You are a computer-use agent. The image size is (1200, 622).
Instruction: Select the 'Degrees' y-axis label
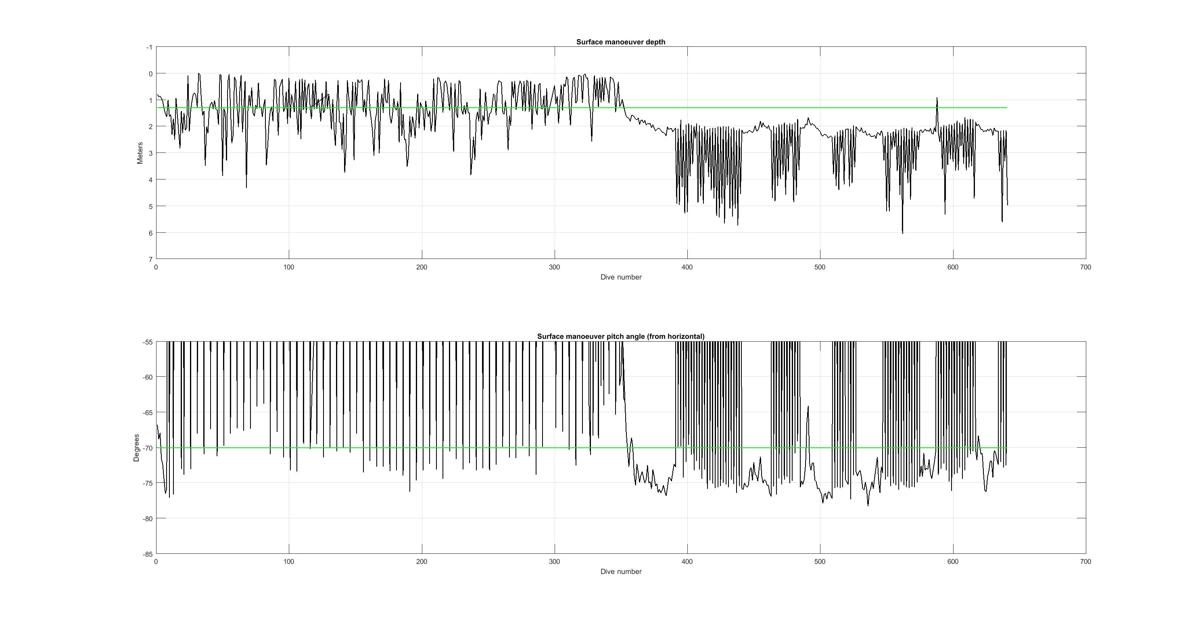(x=136, y=448)
